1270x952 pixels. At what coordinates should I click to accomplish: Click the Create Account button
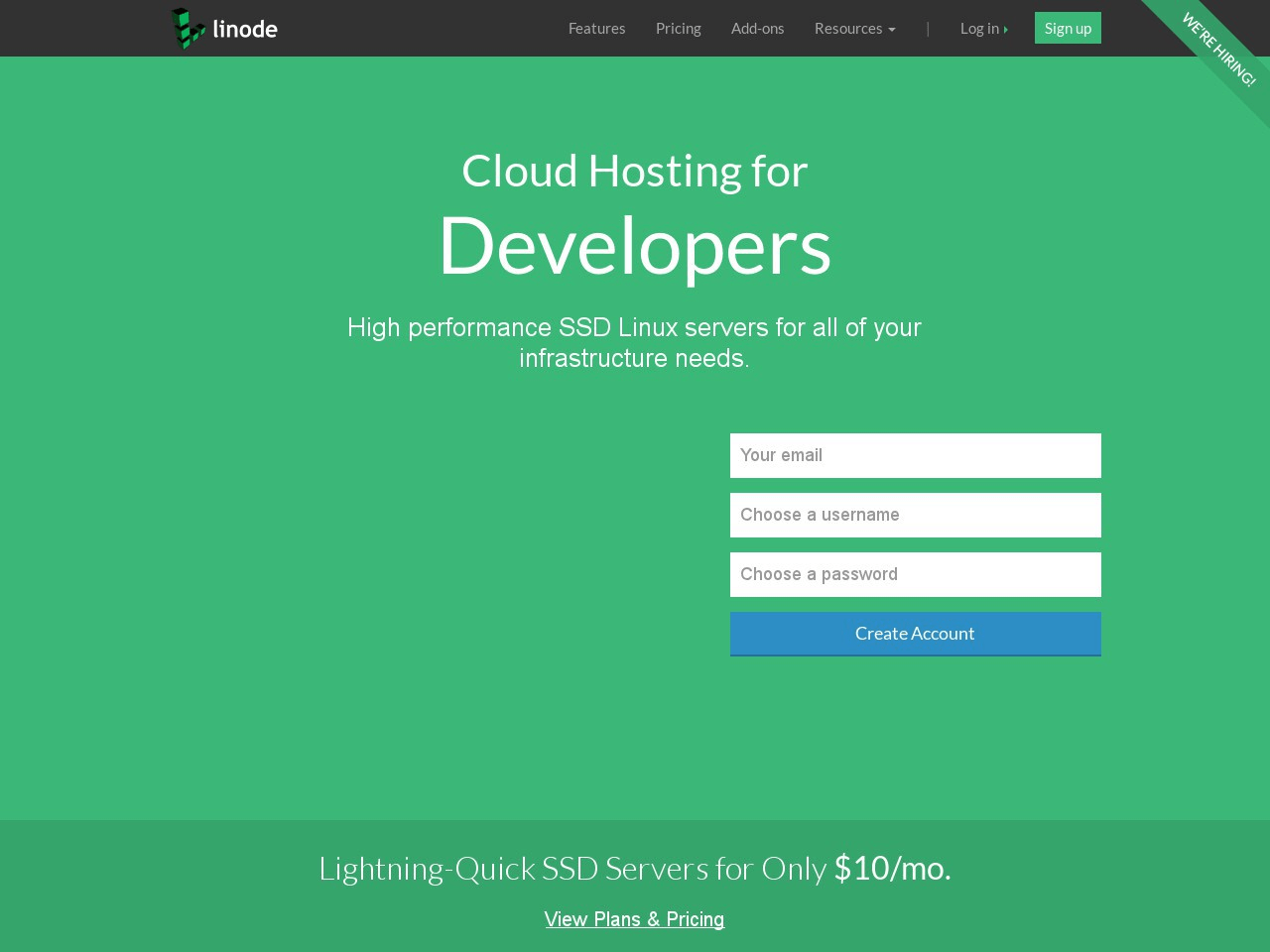(915, 633)
